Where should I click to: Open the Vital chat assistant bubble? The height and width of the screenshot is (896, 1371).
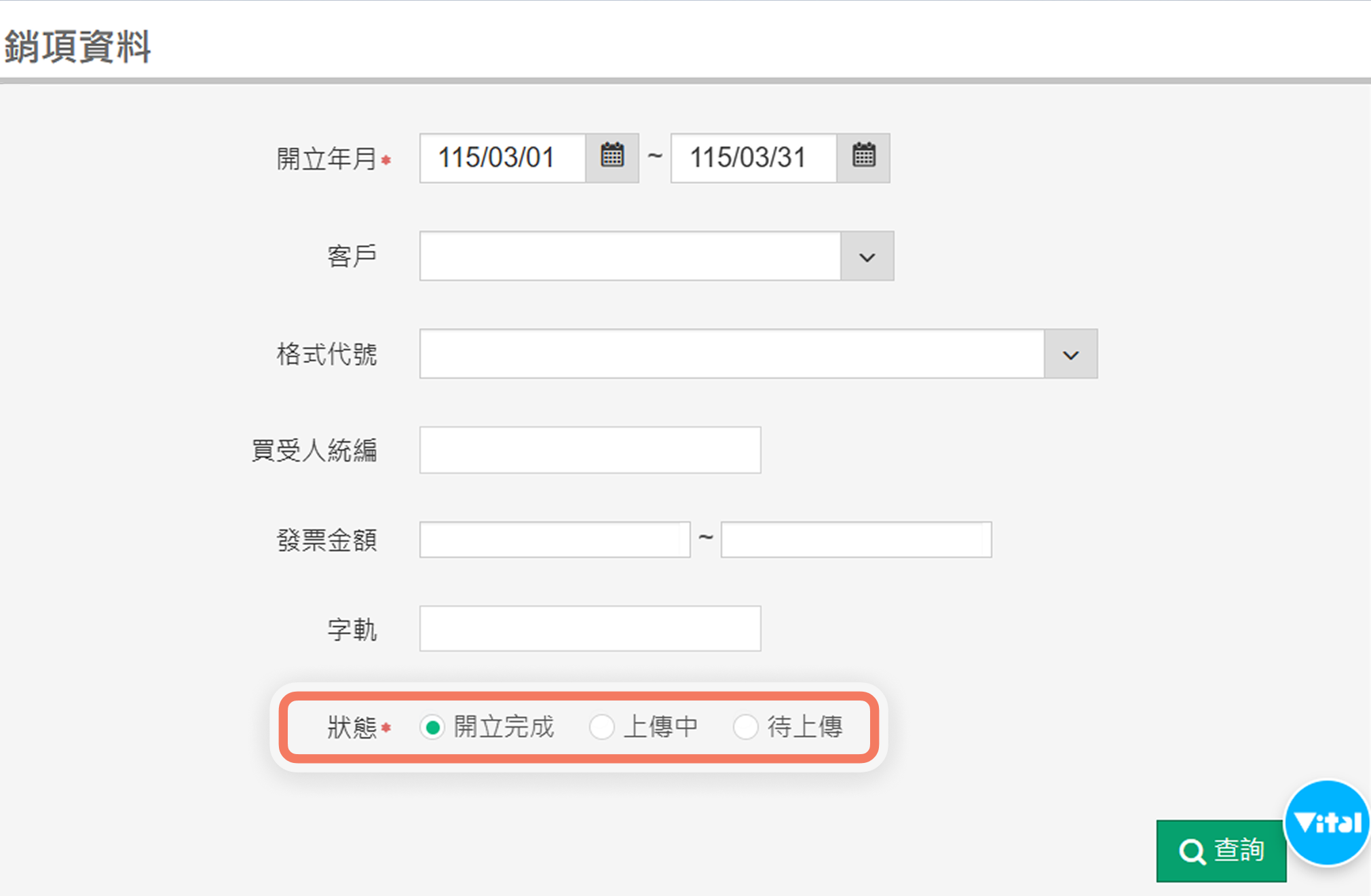point(1328,823)
